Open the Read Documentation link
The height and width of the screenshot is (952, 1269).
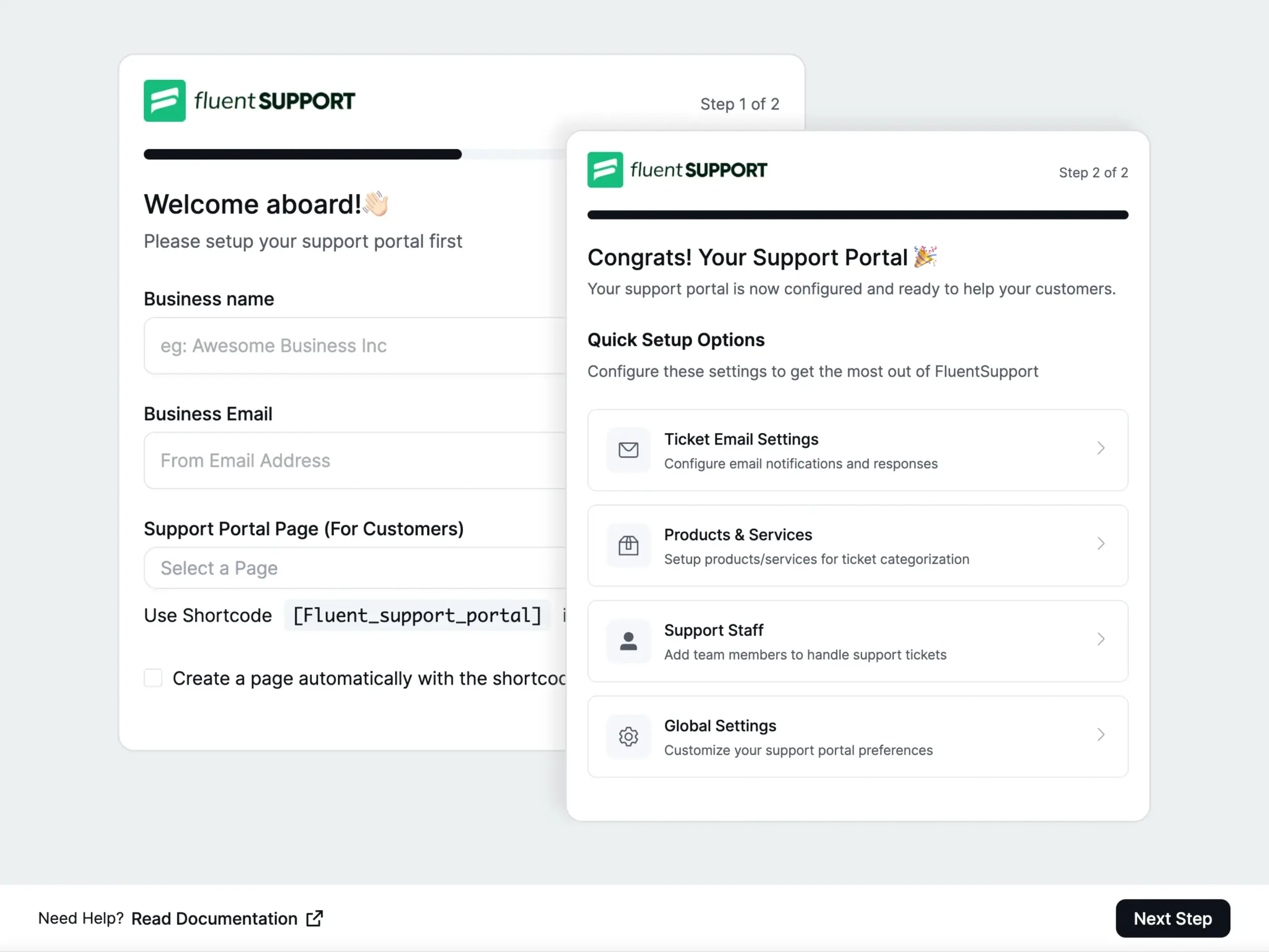tap(214, 919)
